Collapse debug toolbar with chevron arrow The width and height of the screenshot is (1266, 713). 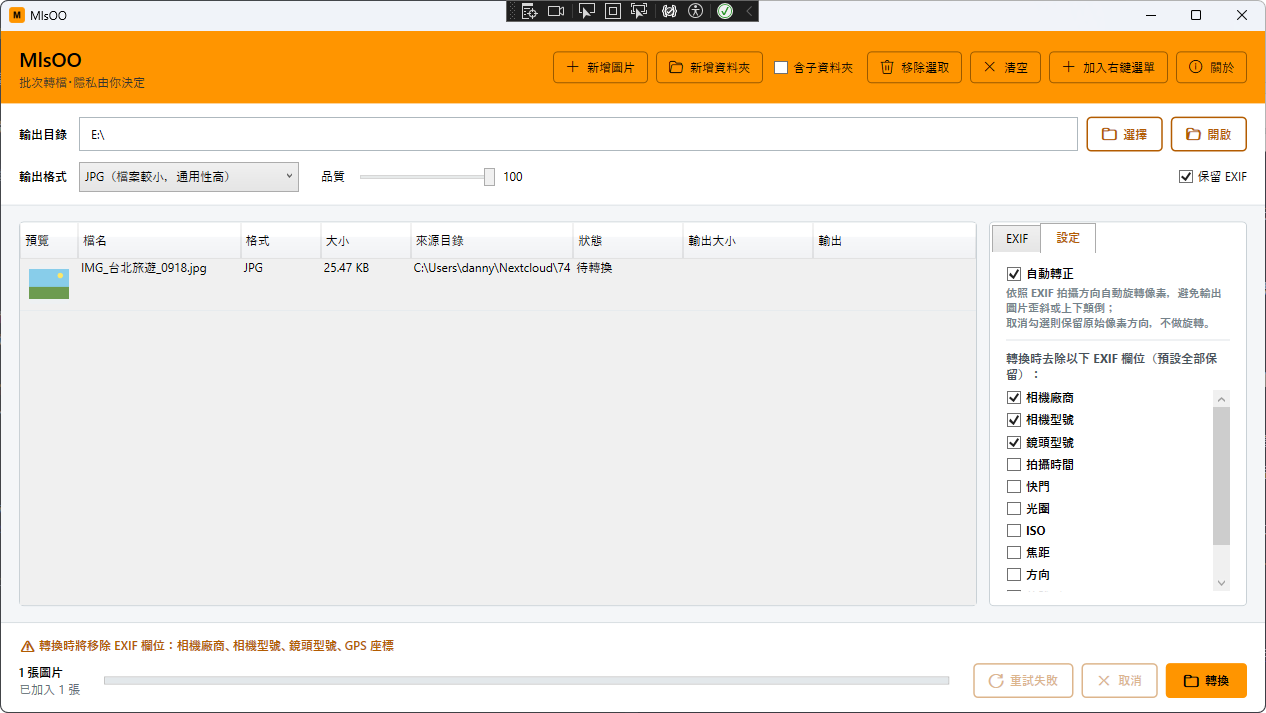point(749,11)
